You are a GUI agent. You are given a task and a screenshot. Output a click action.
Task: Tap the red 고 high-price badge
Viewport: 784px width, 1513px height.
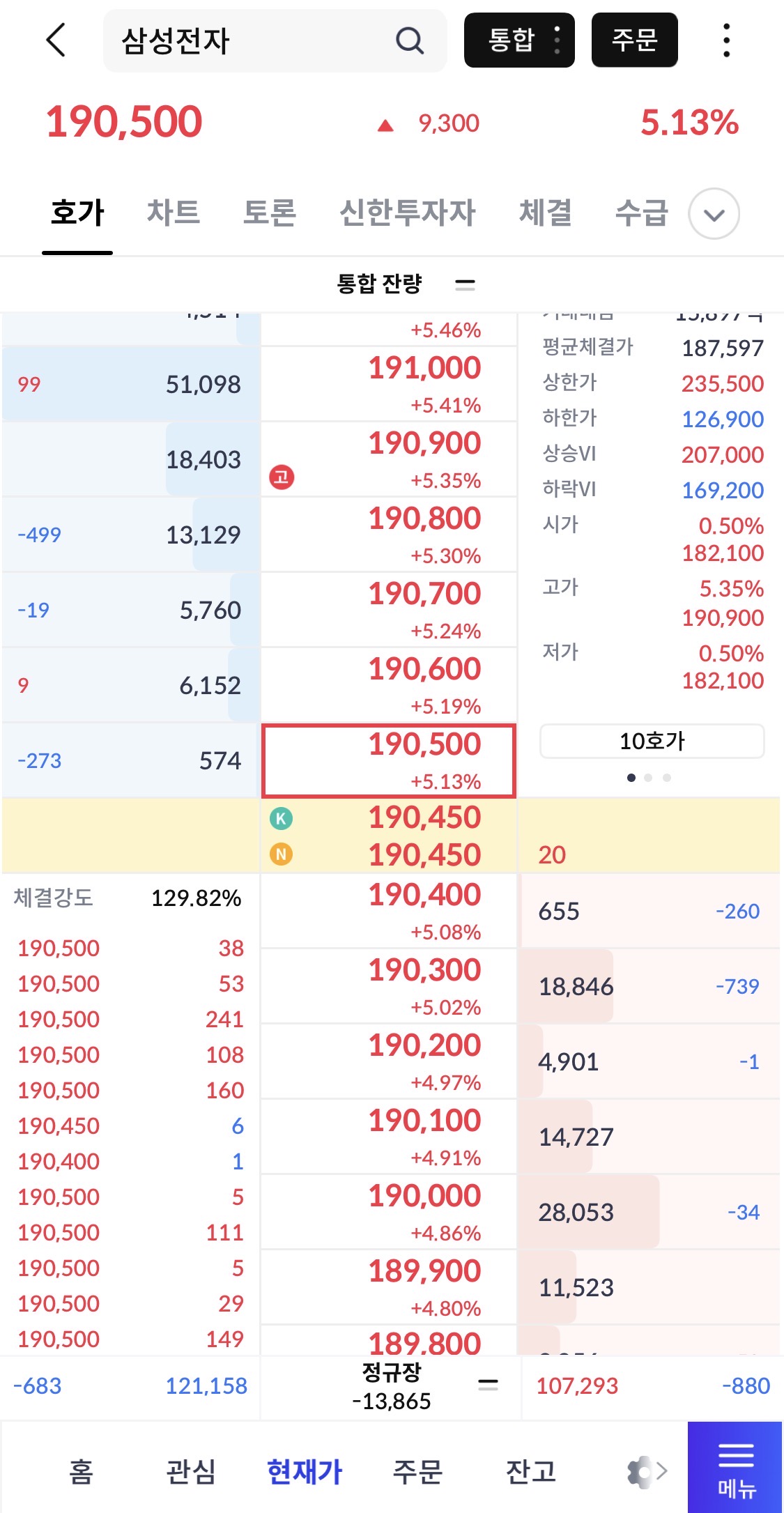pos(282,477)
